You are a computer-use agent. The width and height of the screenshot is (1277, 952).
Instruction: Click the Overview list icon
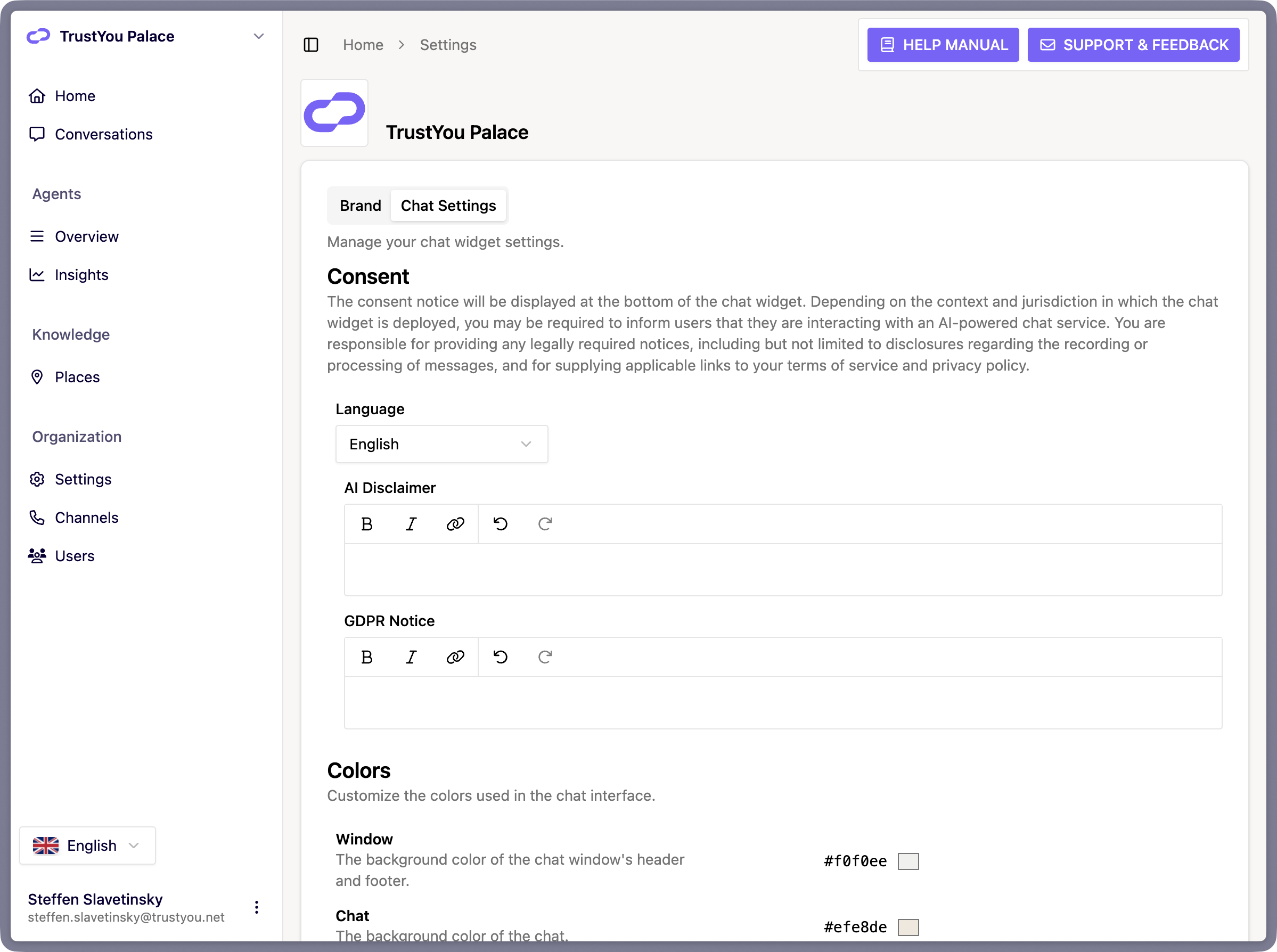37,236
